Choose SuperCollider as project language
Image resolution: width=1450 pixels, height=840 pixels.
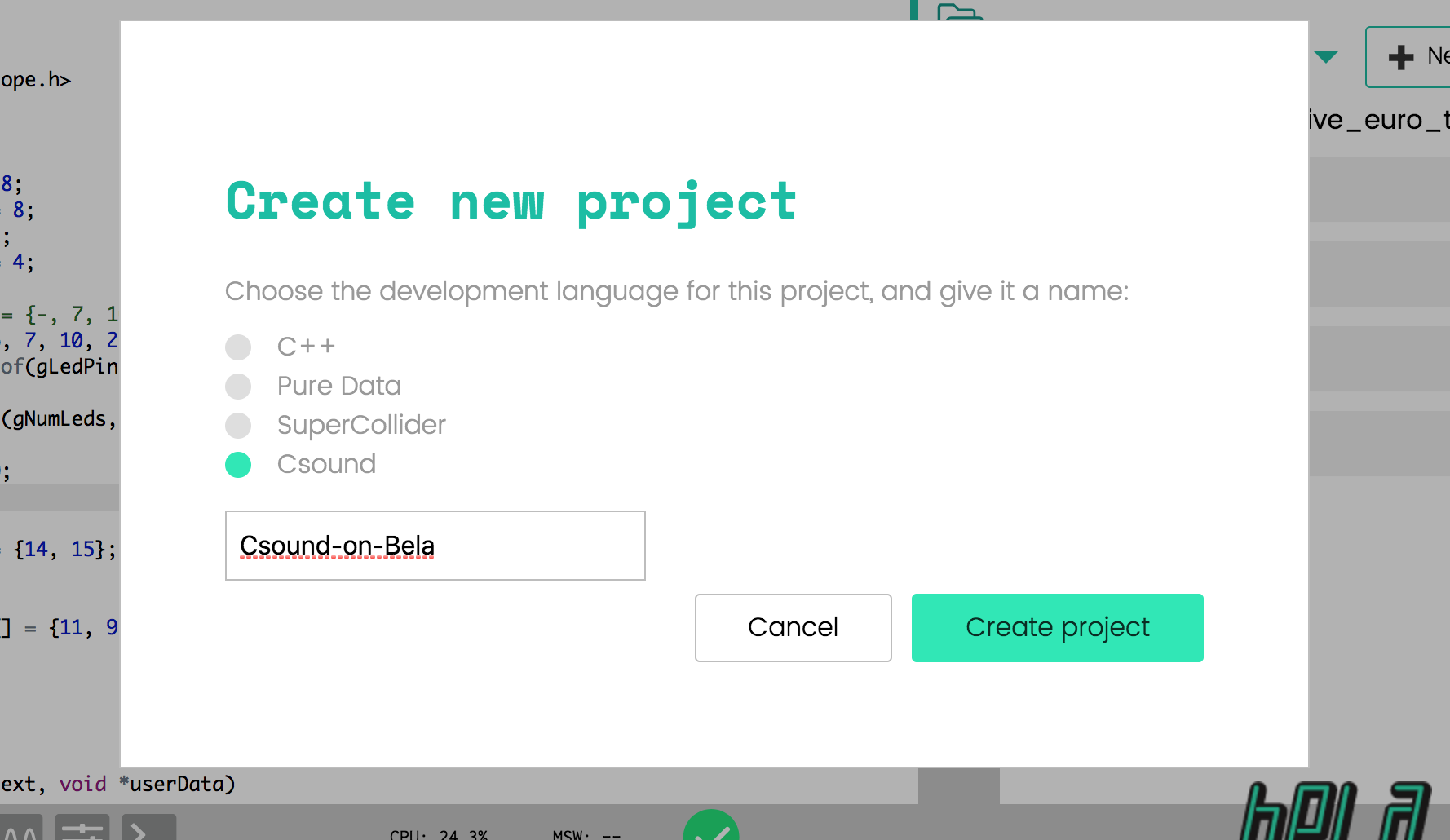(238, 426)
